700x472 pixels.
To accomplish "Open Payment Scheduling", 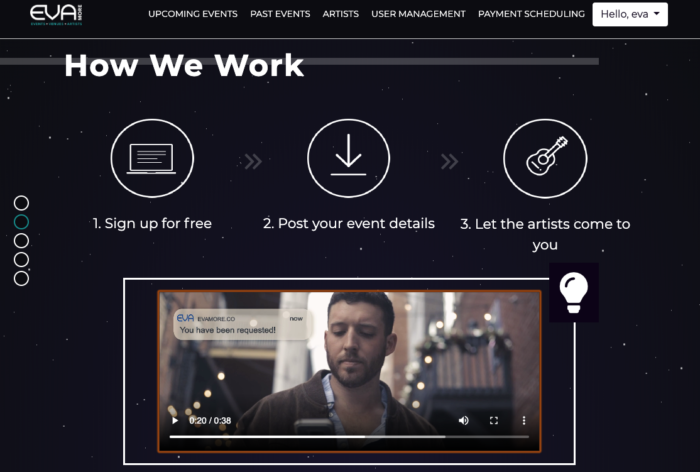I will (x=531, y=14).
